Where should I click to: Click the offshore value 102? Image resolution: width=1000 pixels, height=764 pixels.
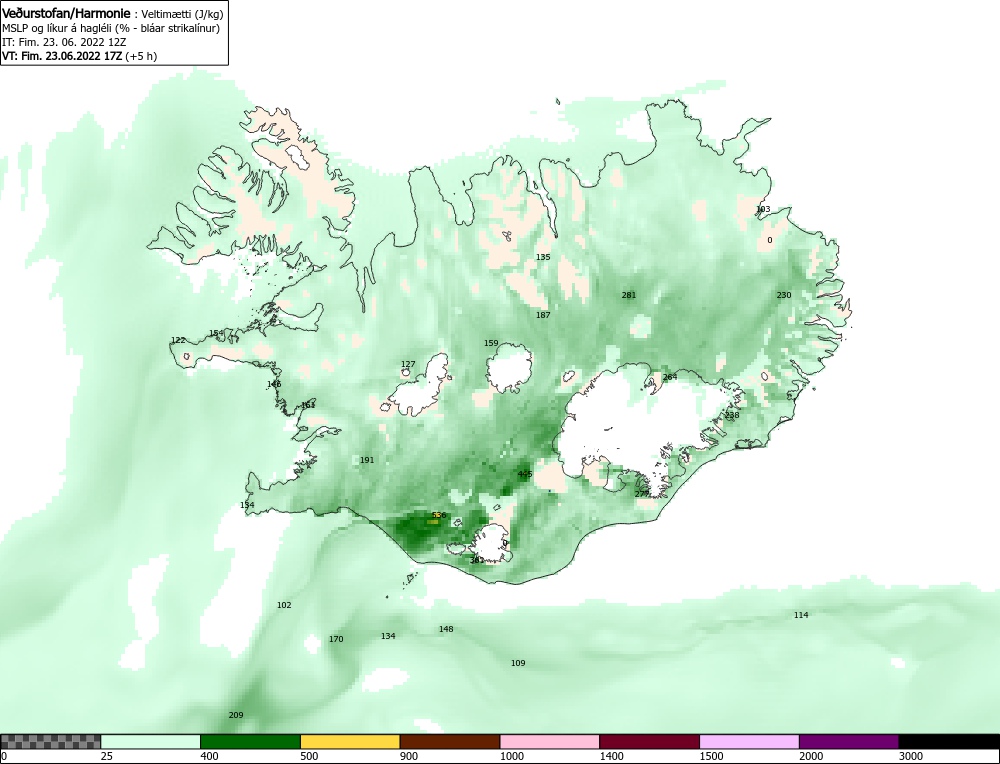284,605
